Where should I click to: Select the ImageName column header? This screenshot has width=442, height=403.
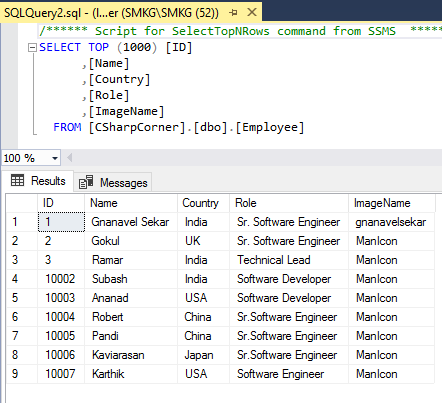click(392, 203)
